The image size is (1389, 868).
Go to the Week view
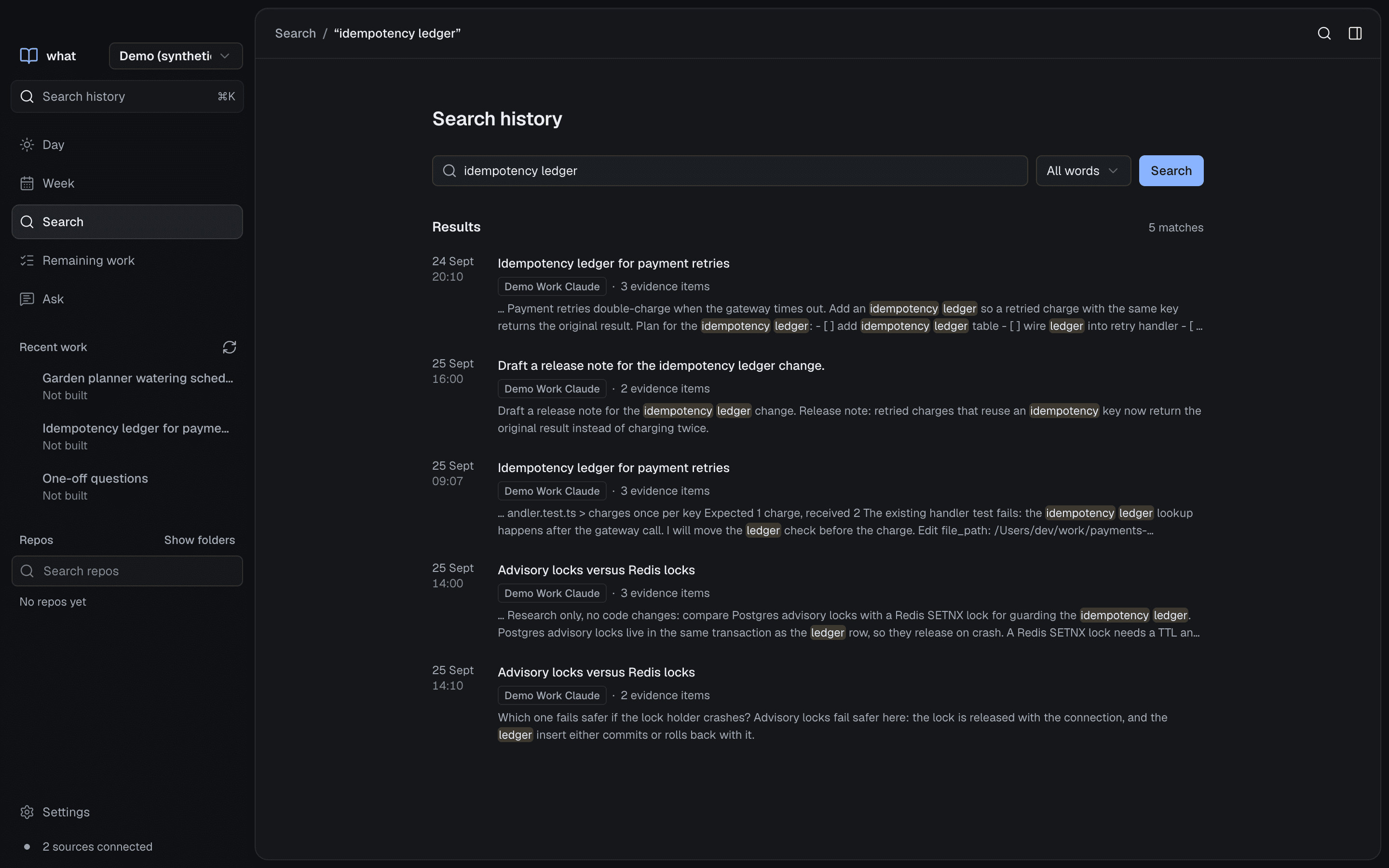click(127, 183)
